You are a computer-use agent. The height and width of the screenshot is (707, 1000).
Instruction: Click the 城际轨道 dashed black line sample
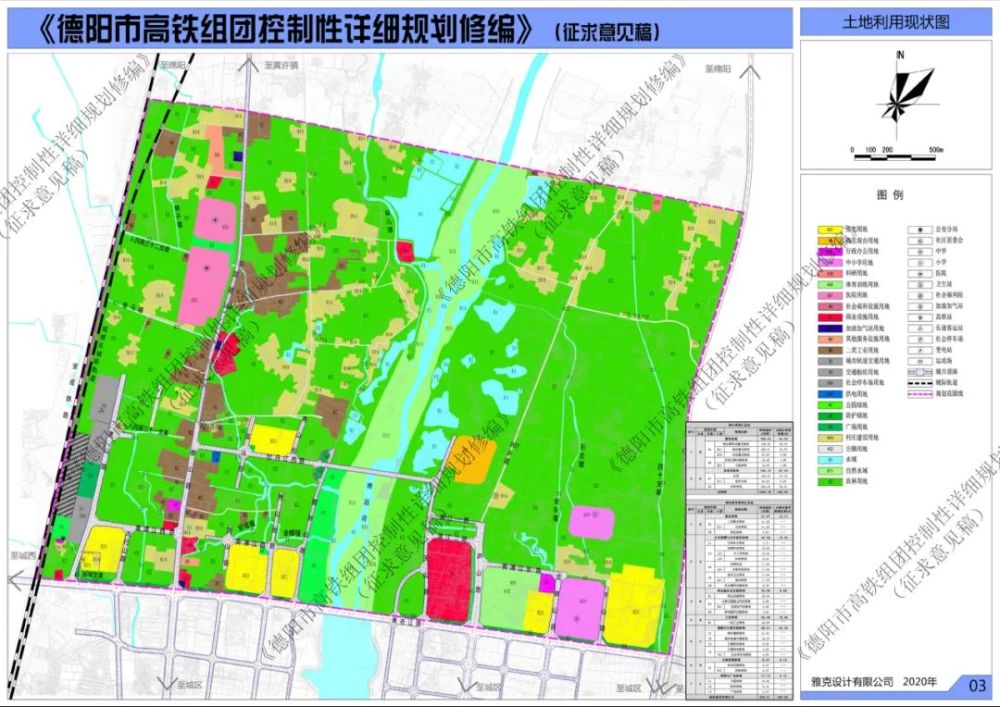click(919, 383)
